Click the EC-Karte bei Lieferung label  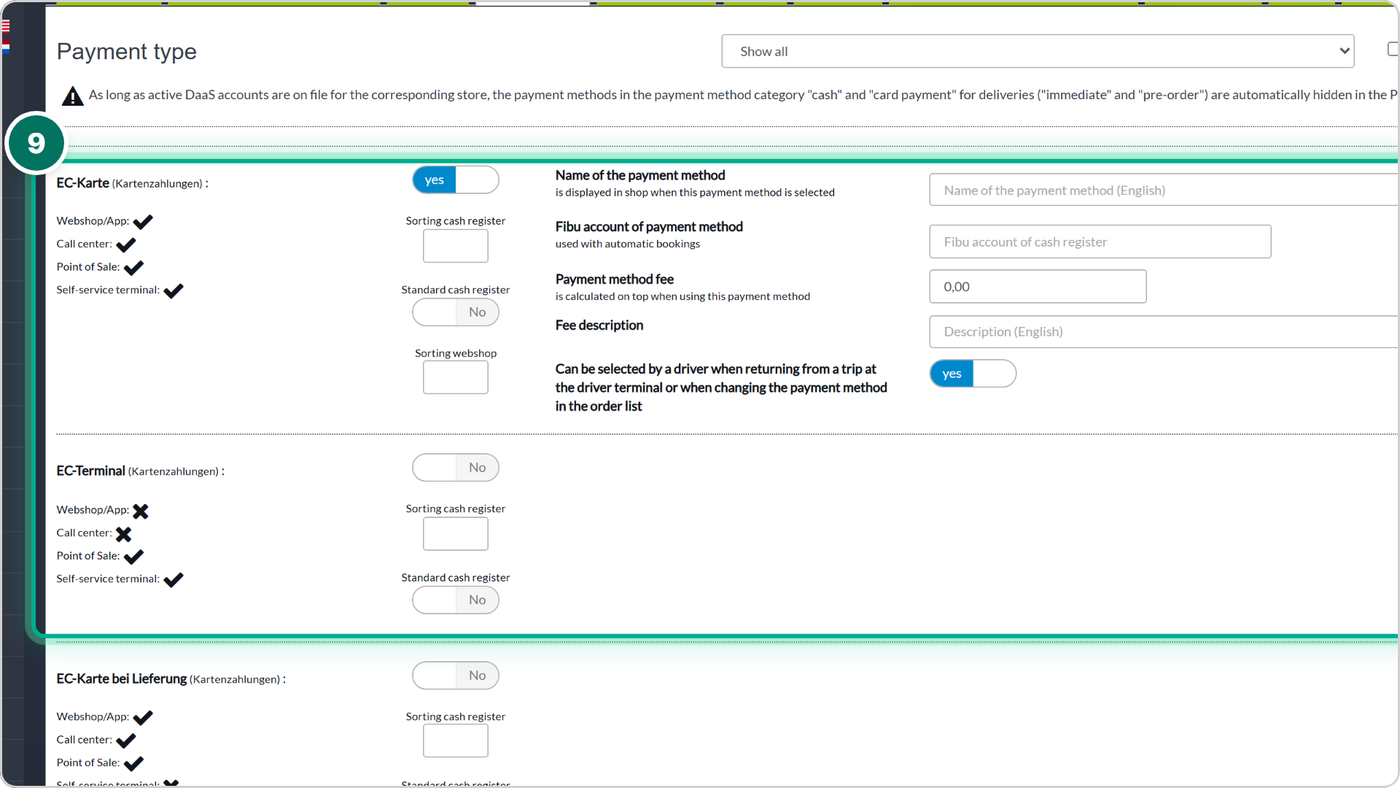pyautogui.click(x=171, y=679)
